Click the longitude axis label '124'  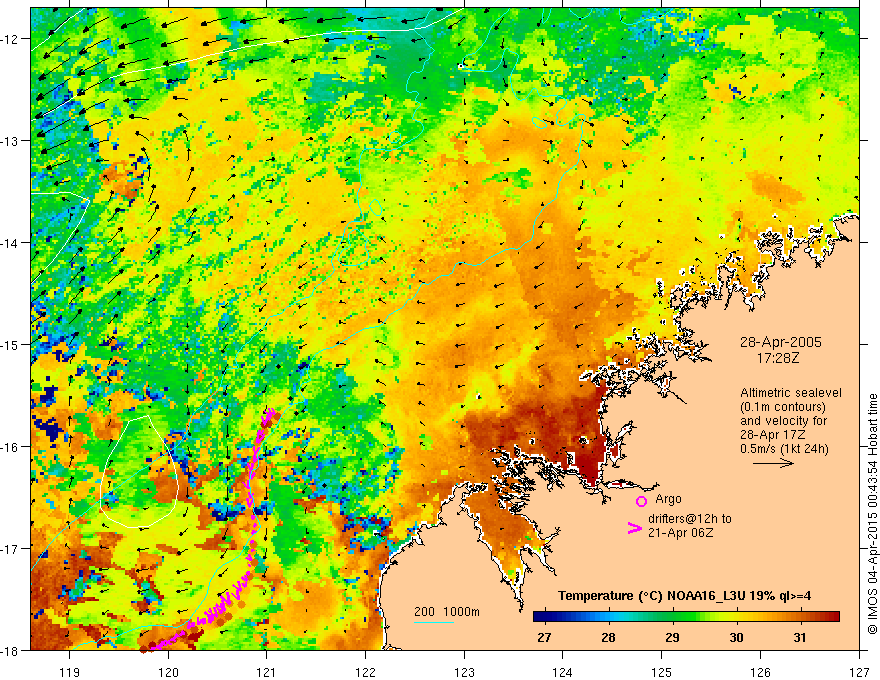pos(563,672)
